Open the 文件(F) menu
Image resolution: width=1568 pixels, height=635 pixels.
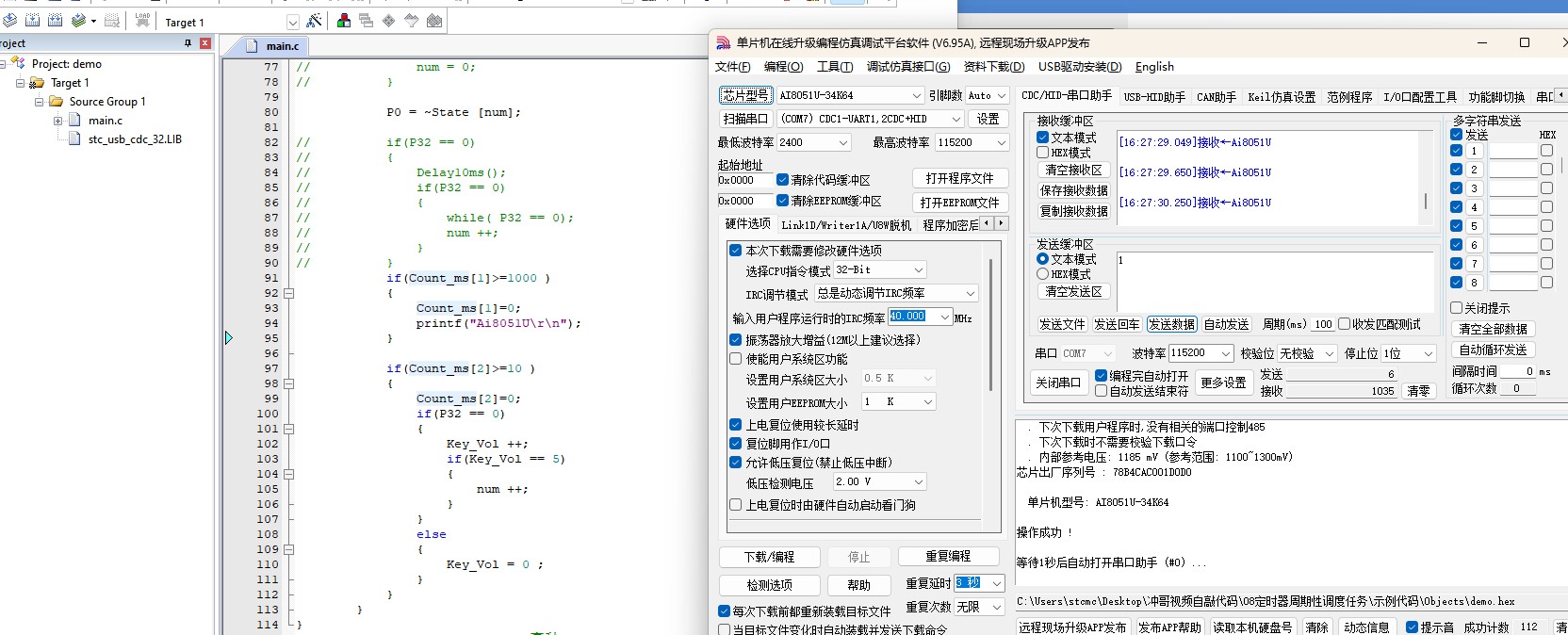click(x=733, y=67)
